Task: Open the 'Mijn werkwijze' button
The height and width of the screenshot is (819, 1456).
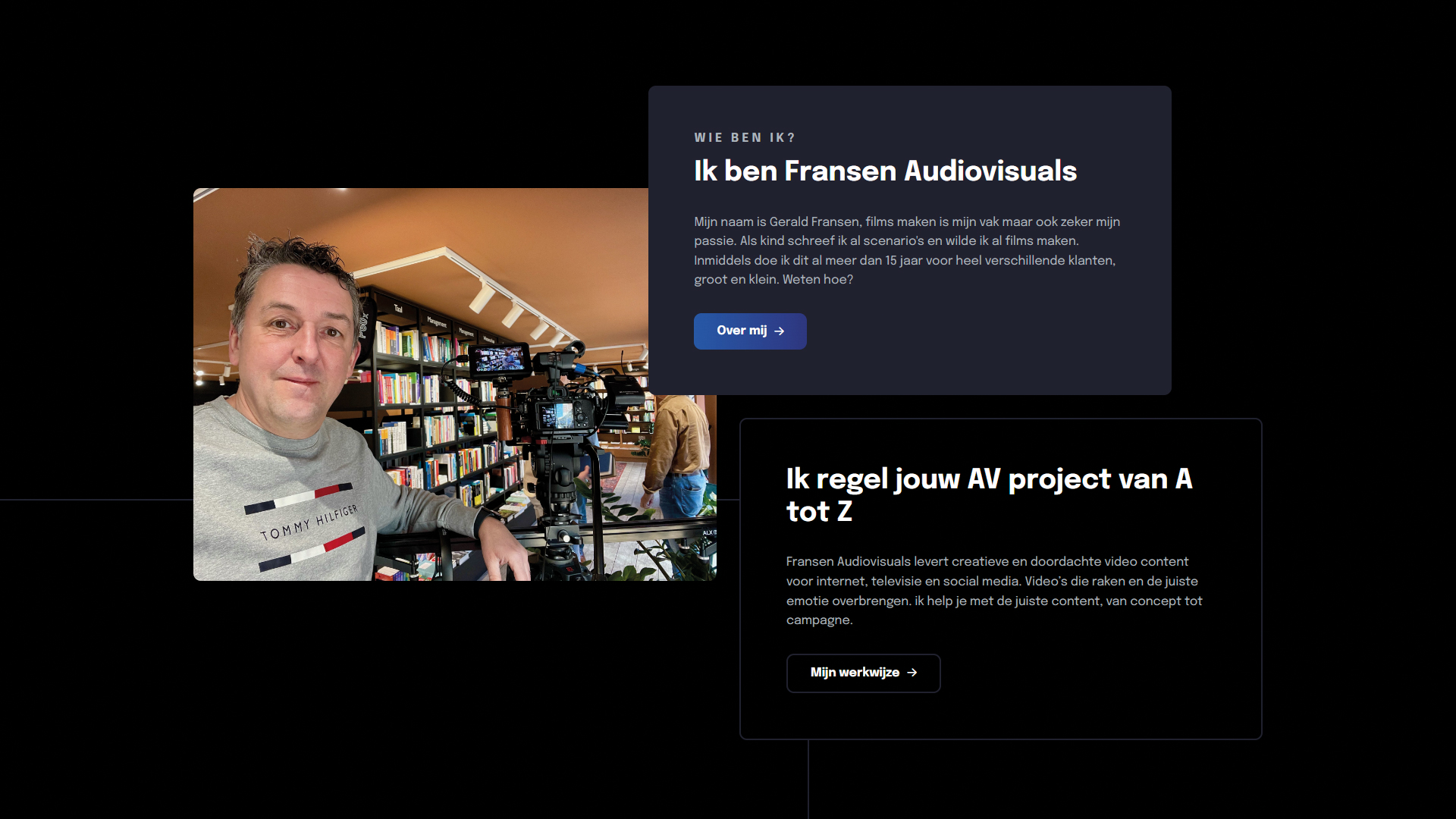Action: pyautogui.click(x=863, y=673)
